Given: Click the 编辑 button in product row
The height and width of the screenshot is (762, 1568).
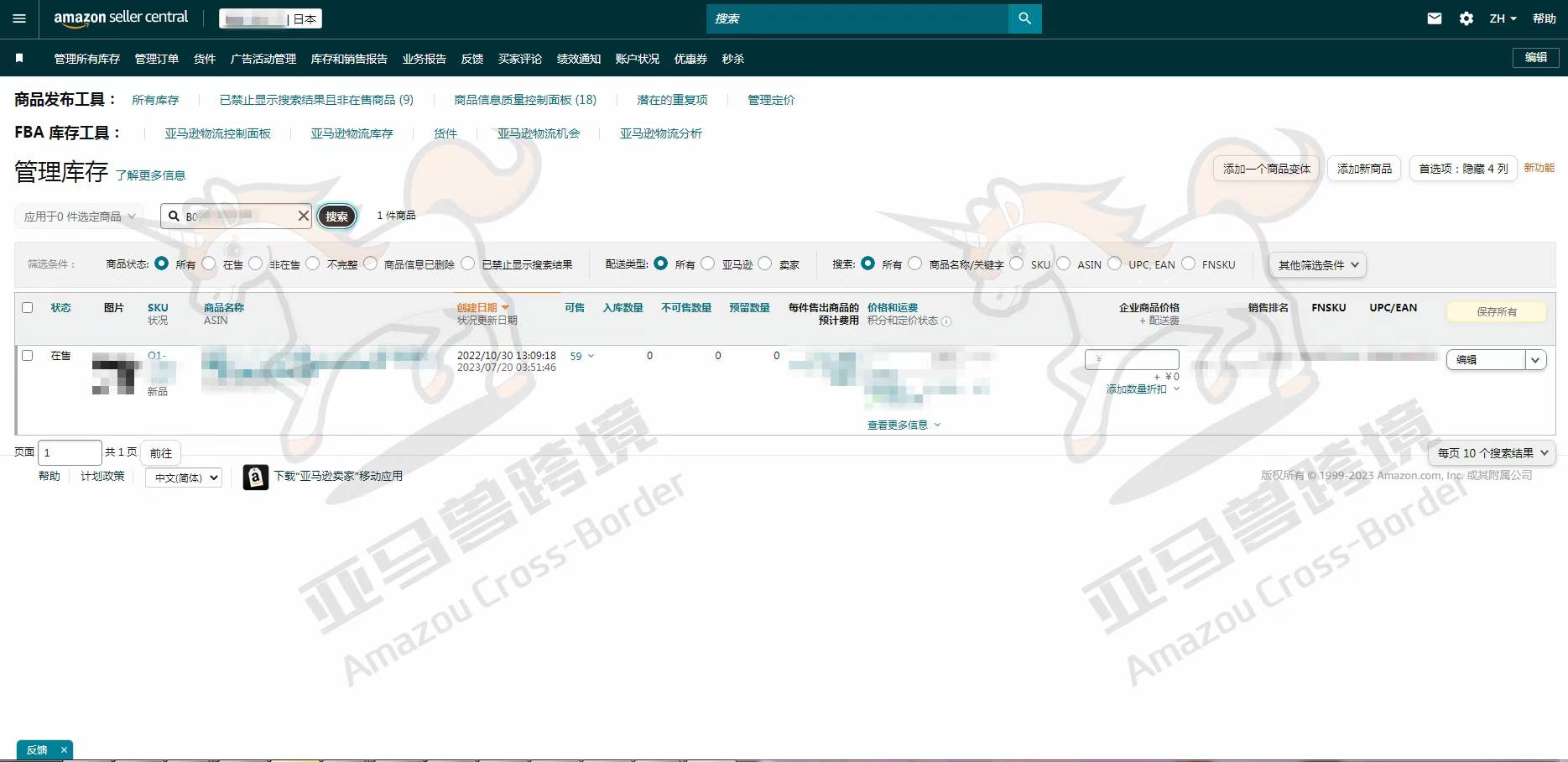Looking at the screenshot, I should coord(1486,359).
